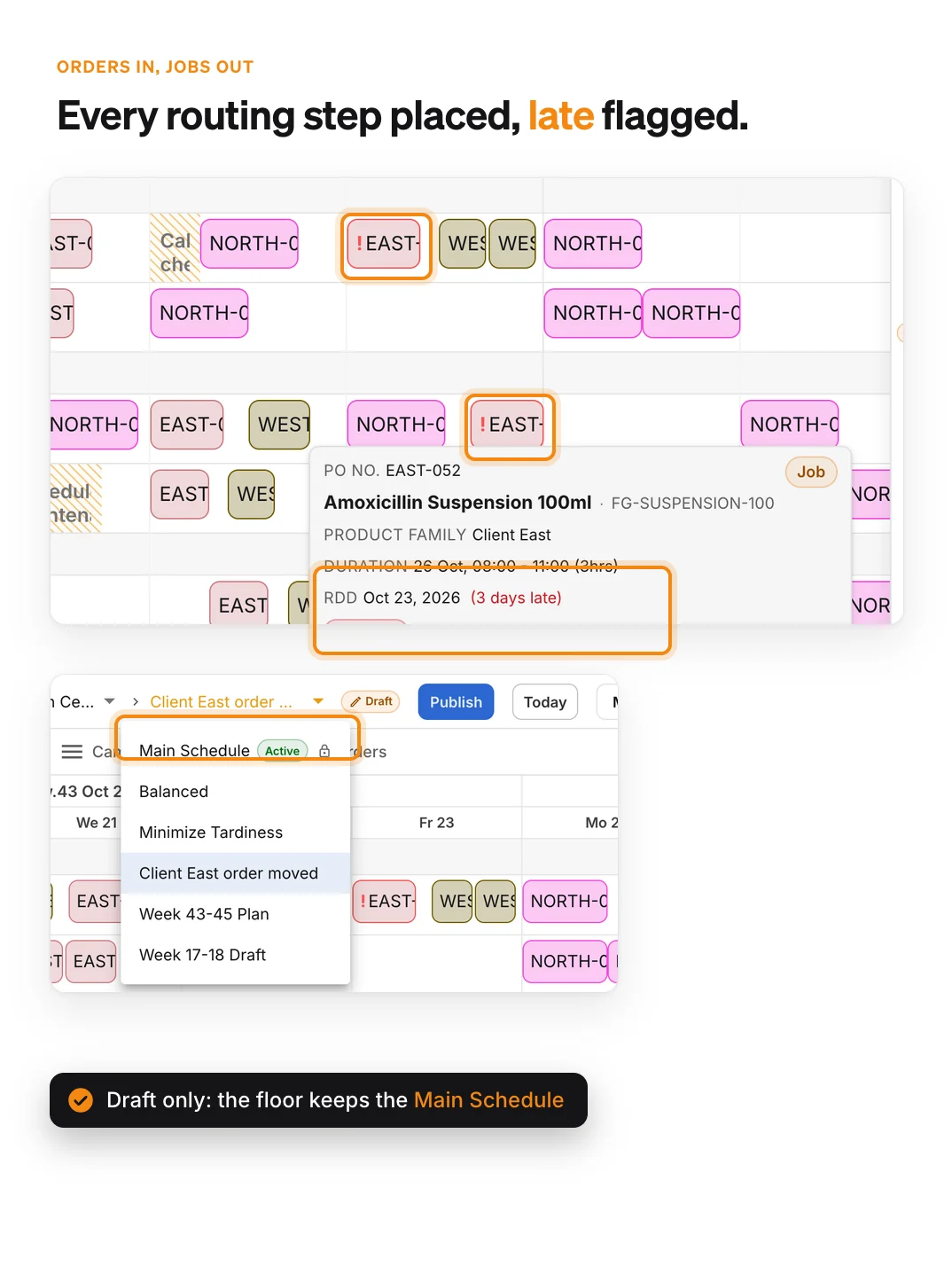Click FG-SUSPENSION-100 product code
Screen dimensions: 952x1282
pos(692,504)
